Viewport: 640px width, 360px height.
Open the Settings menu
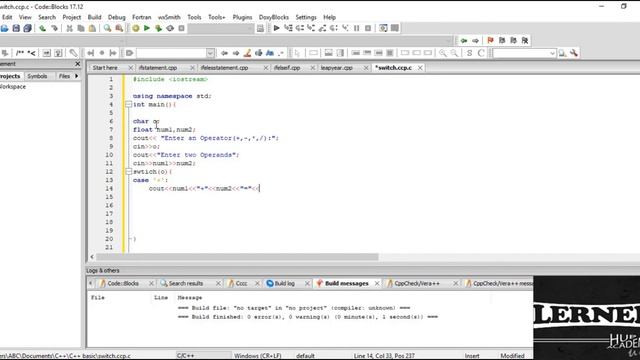pyautogui.click(x=306, y=17)
